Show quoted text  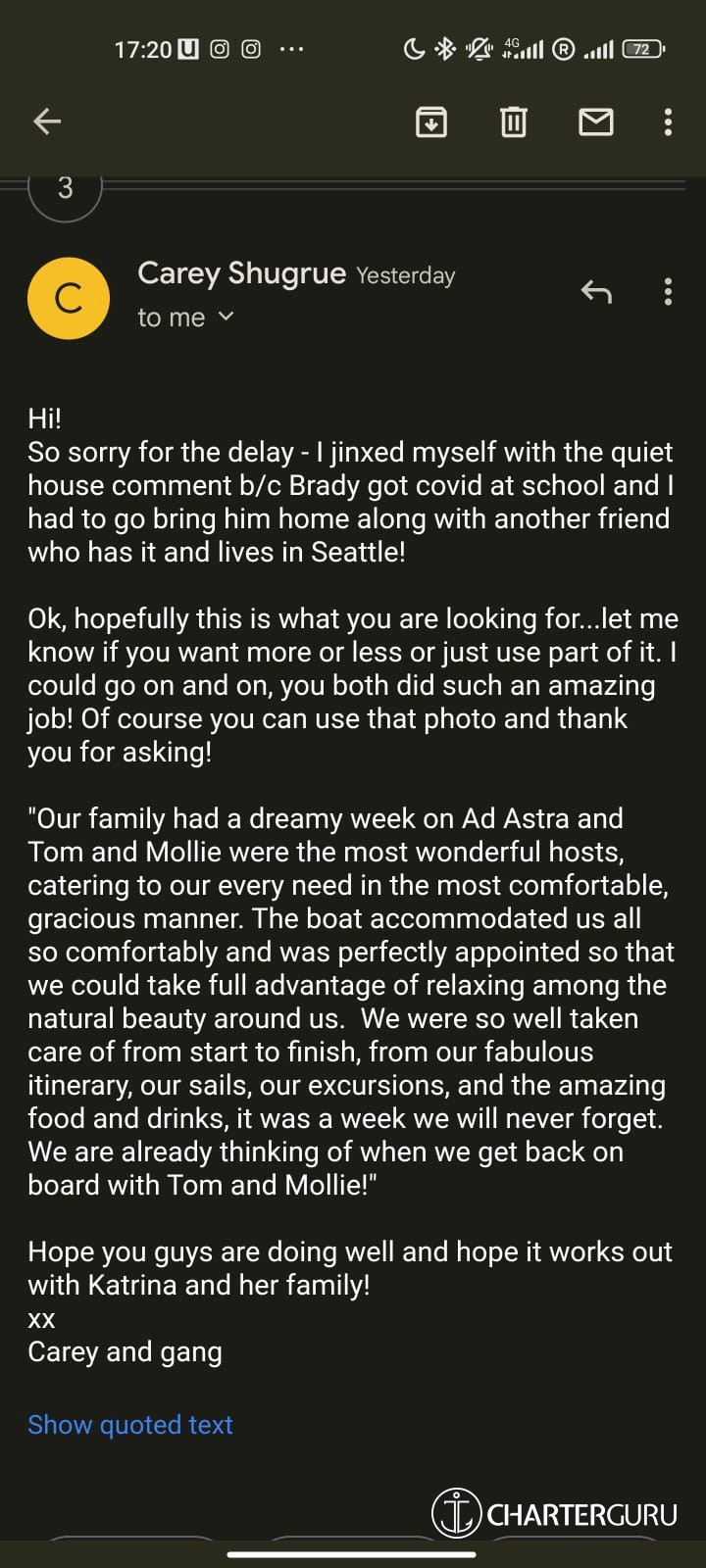tap(130, 1425)
